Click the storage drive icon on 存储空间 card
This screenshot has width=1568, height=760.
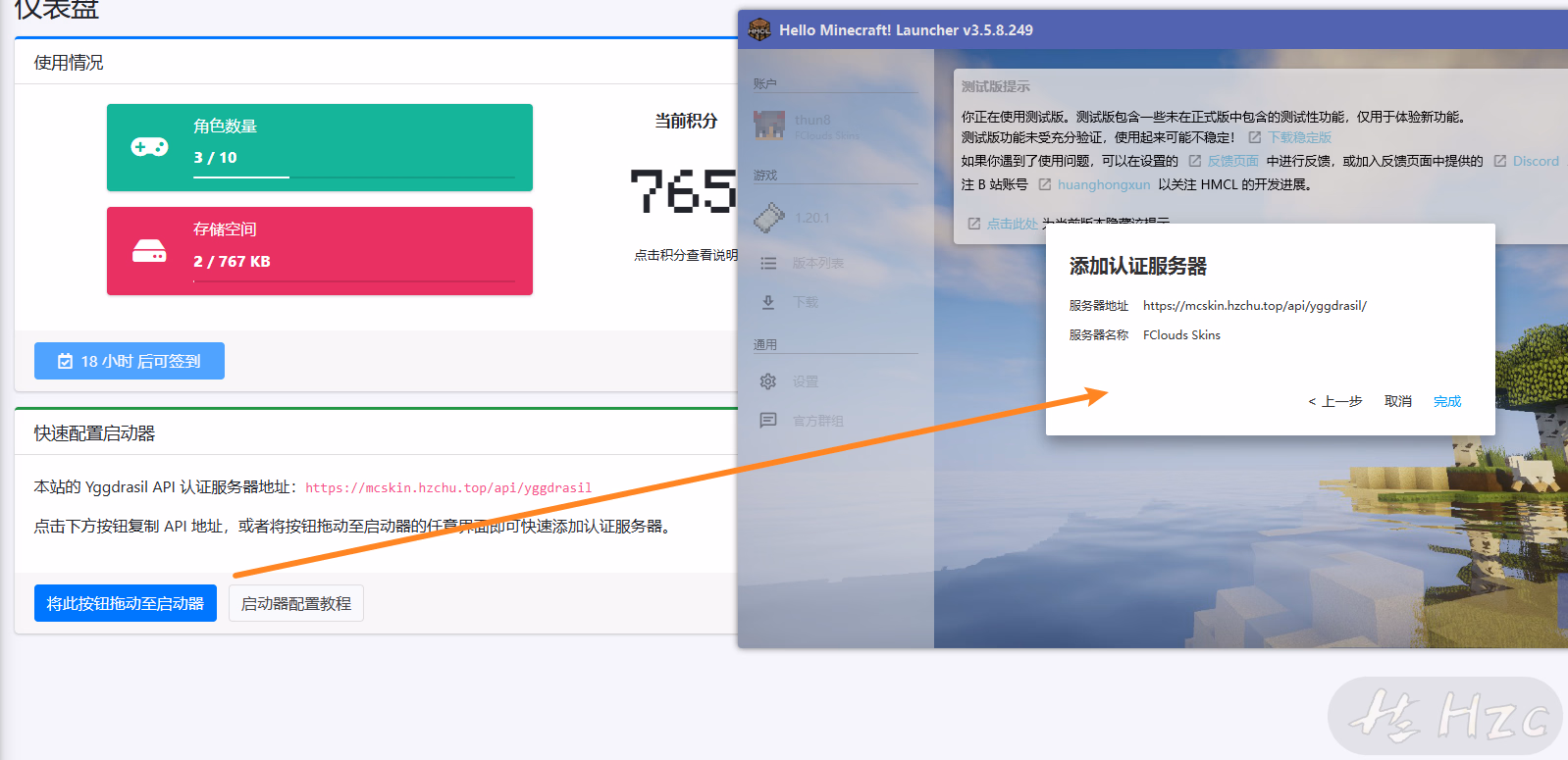149,251
